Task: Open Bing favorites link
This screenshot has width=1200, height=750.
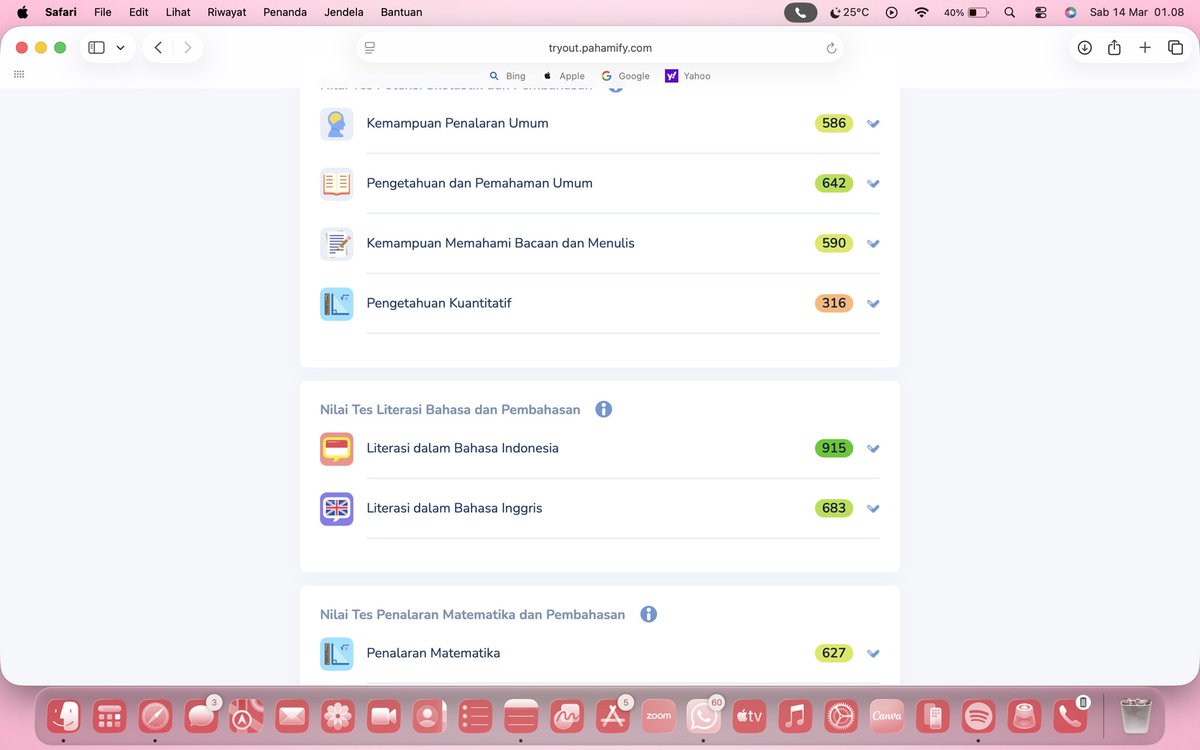Action: point(507,76)
